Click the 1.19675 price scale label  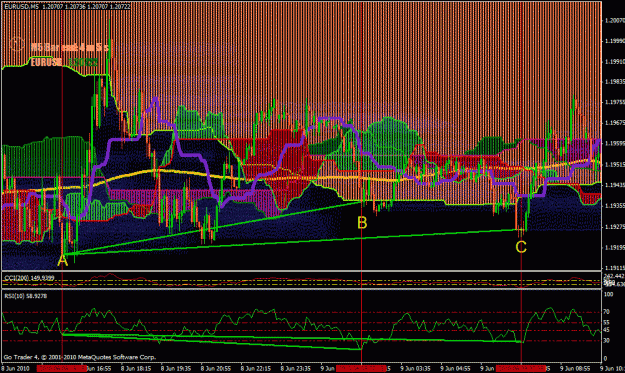coord(615,123)
